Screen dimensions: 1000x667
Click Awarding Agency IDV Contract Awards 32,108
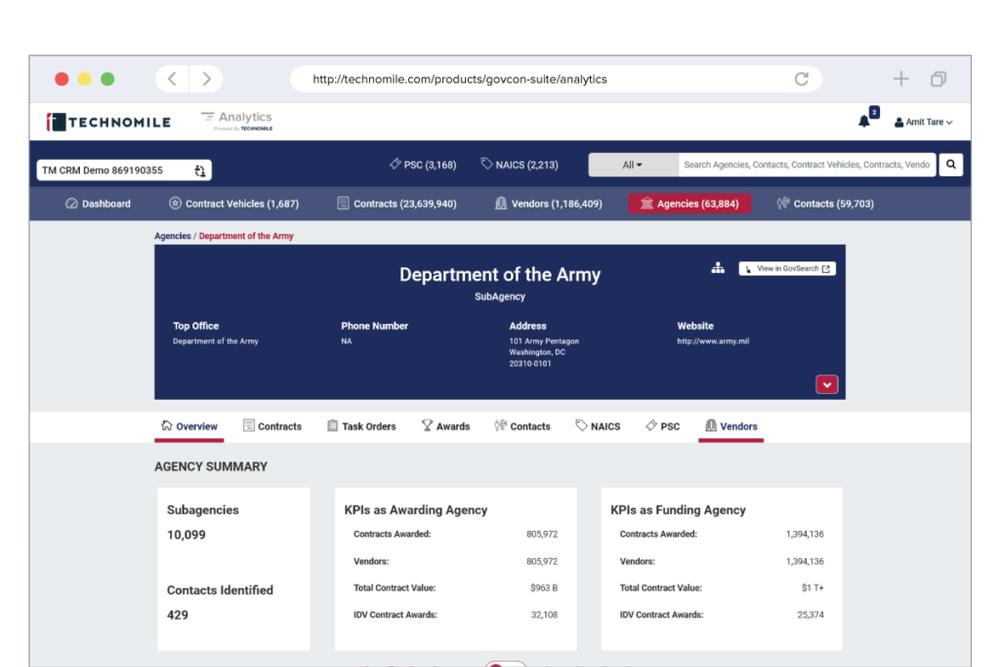tap(544, 615)
